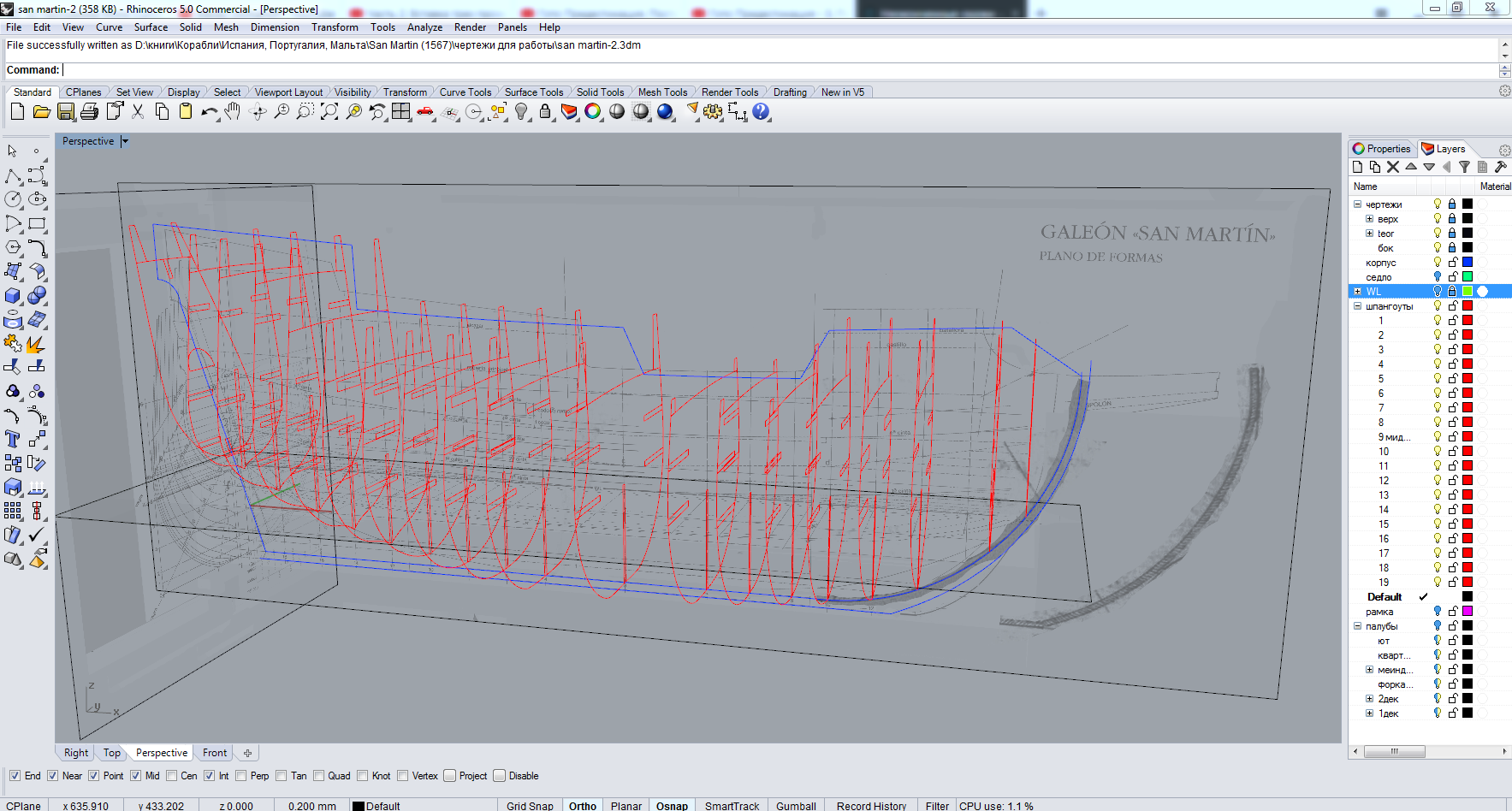Collapse the шпангоуты layer group
This screenshot has height=811, width=1512.
[1357, 306]
